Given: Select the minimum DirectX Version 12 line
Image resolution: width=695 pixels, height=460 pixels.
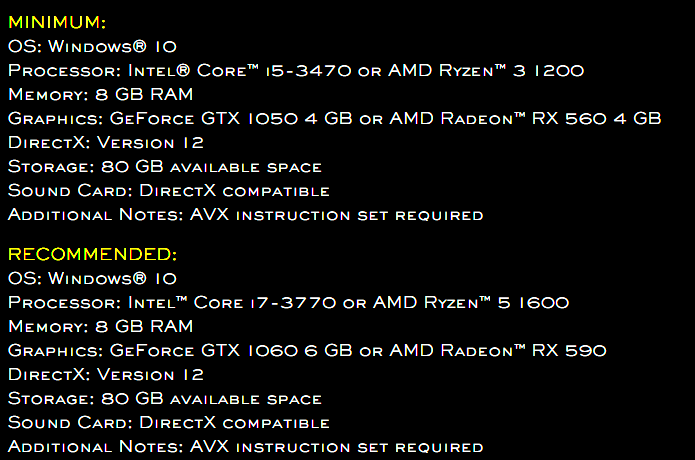Looking at the screenshot, I should tap(106, 143).
